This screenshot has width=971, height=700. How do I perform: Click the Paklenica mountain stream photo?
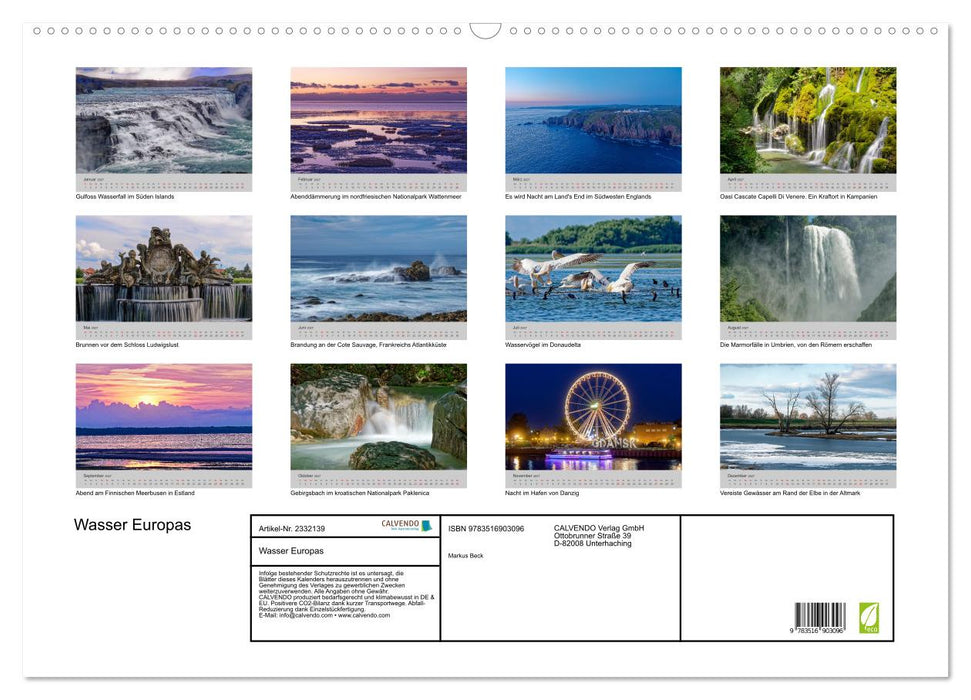click(x=378, y=416)
